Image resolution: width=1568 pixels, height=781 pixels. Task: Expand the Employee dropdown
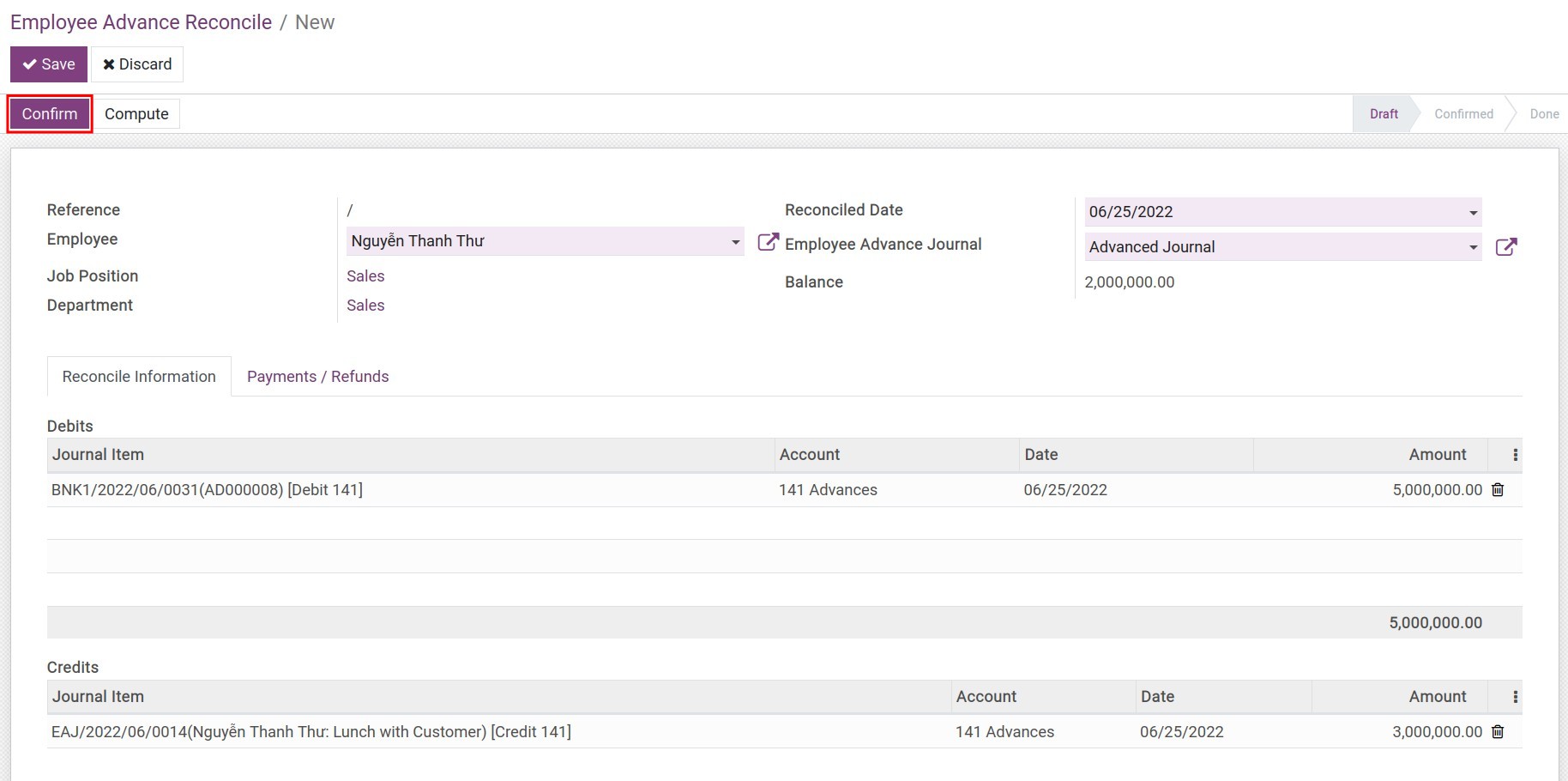click(x=735, y=242)
